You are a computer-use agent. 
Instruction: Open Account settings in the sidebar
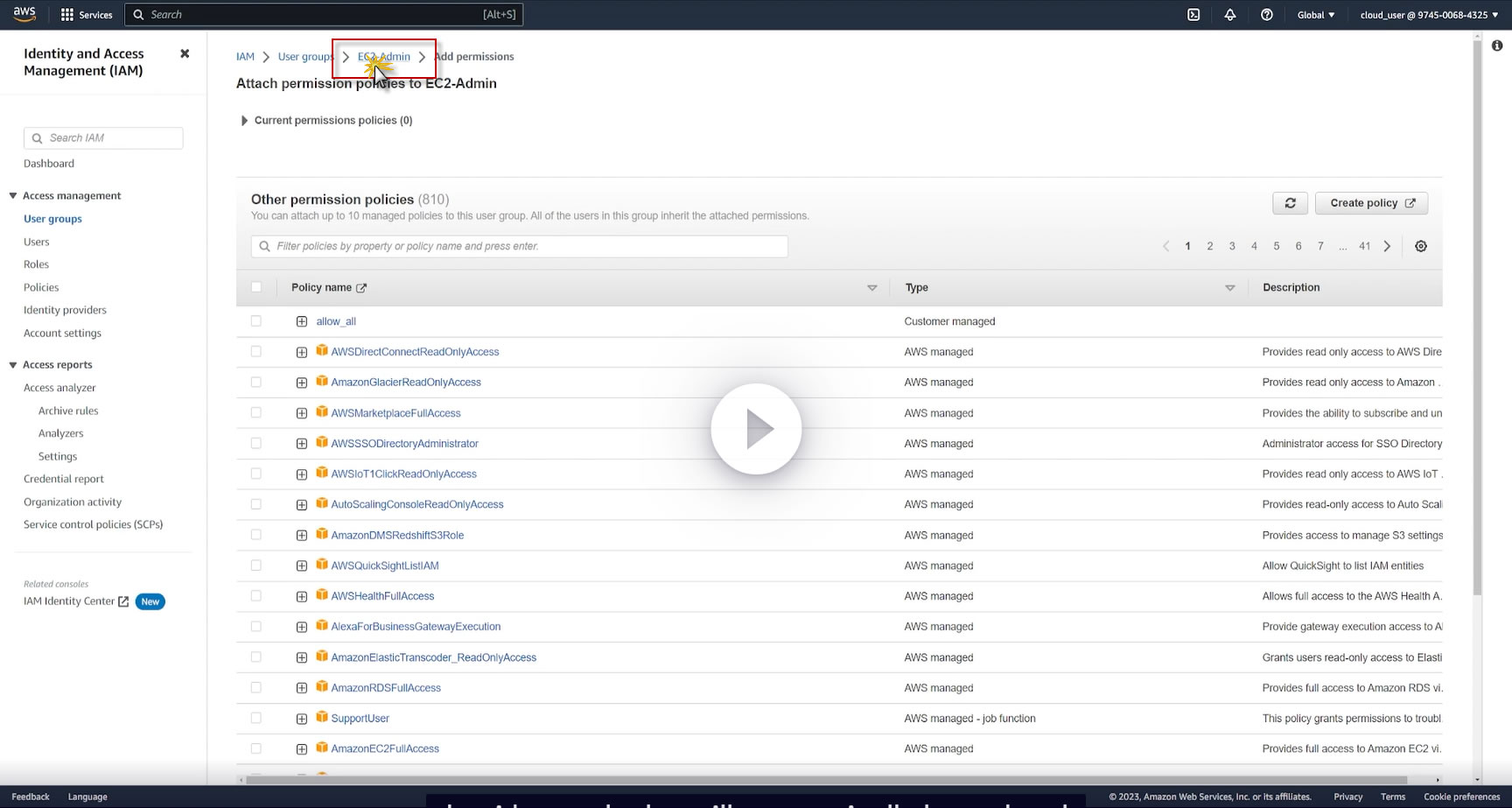click(62, 333)
